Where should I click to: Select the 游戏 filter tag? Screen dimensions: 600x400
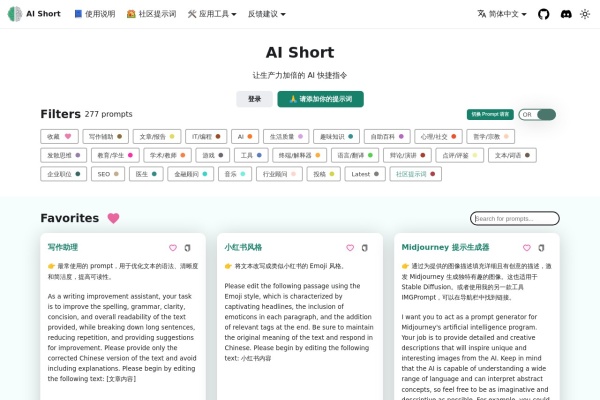[213, 155]
